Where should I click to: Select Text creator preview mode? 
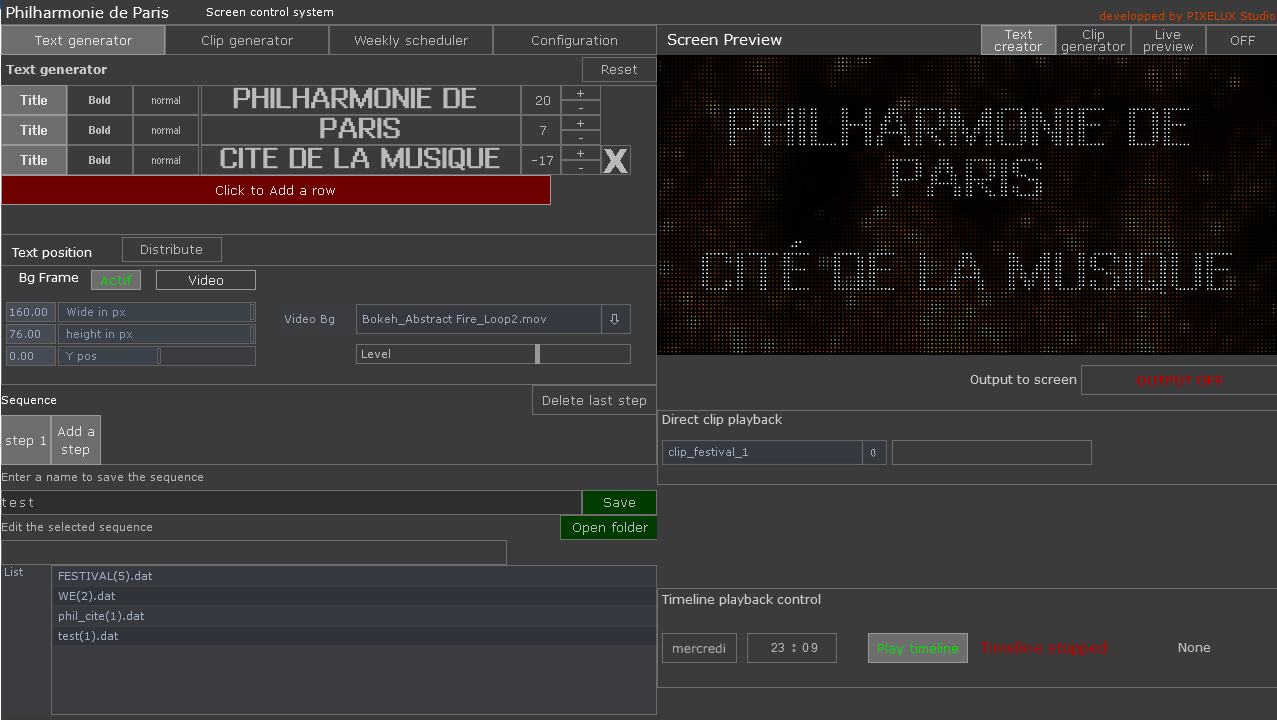[x=1018, y=40]
